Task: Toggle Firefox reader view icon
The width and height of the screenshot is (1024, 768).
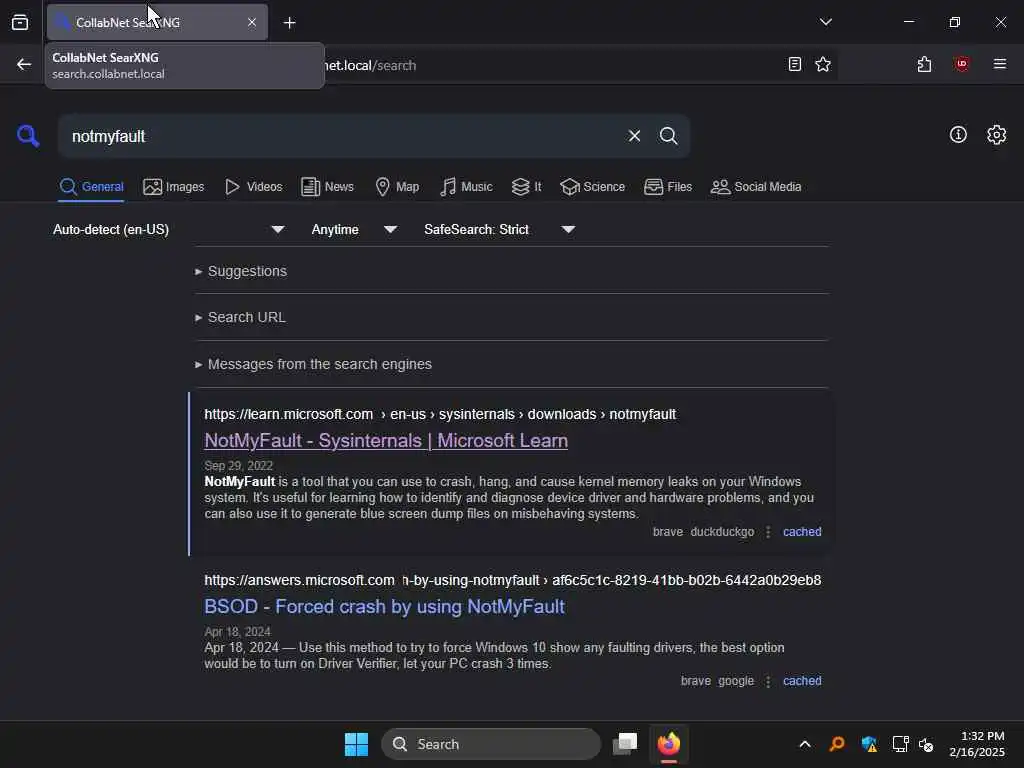Action: coord(795,64)
